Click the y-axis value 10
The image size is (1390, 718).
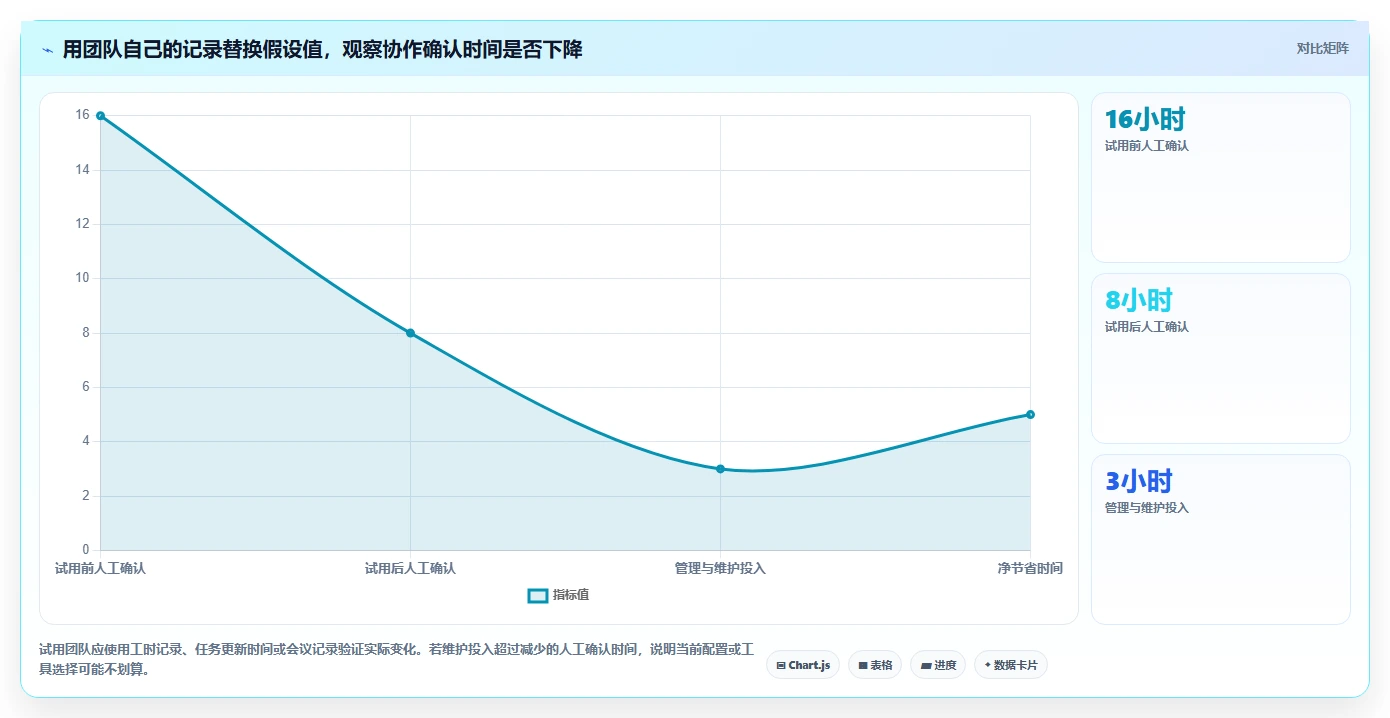pyautogui.click(x=82, y=278)
